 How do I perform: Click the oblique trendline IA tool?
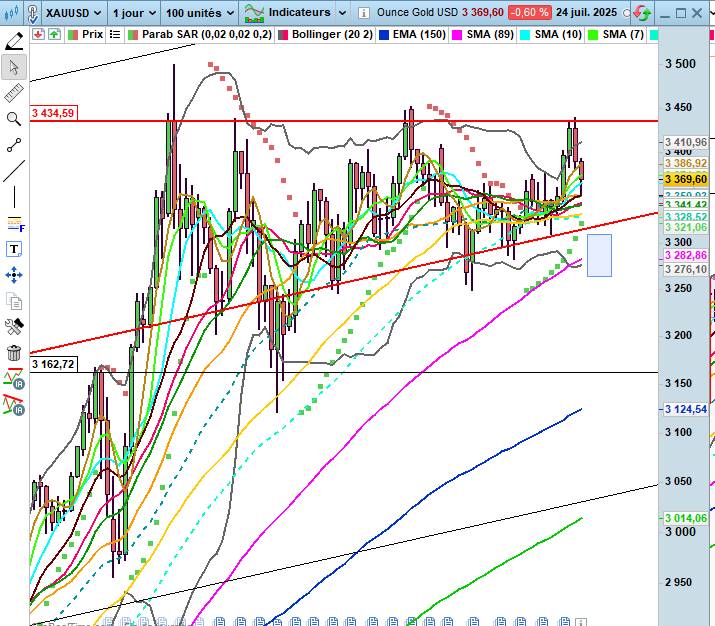[14, 405]
